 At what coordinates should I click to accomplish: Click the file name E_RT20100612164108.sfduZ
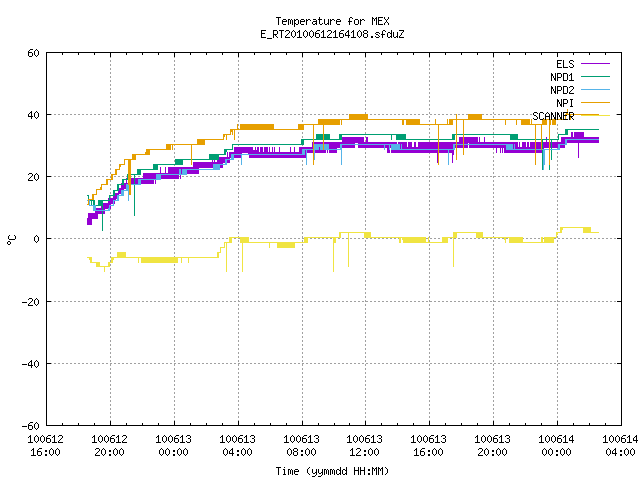click(332, 34)
